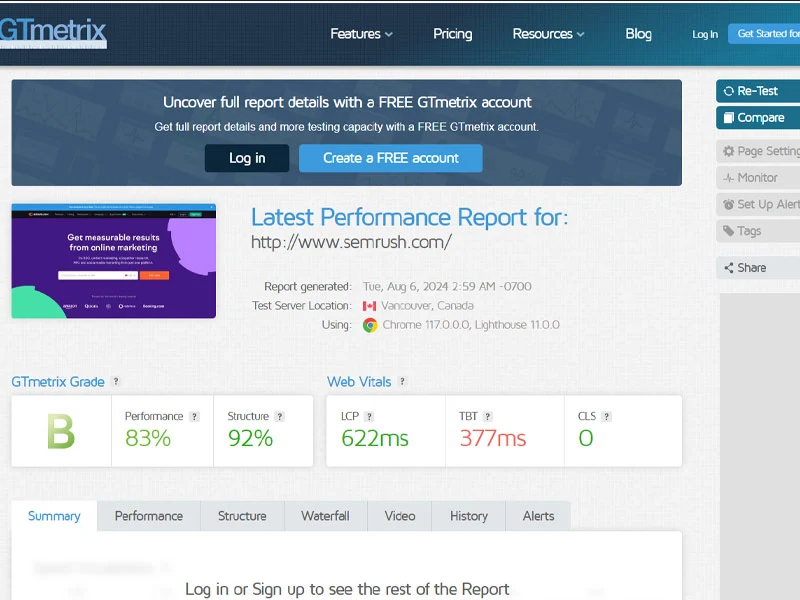Open Page Settings in sidebar

tap(758, 151)
